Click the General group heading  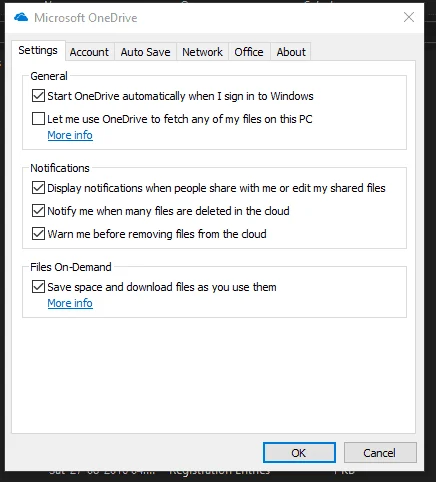[x=49, y=76]
